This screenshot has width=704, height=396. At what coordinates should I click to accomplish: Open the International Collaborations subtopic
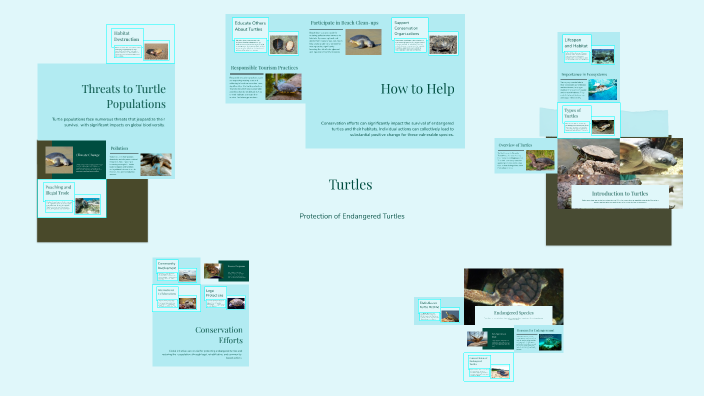click(x=167, y=292)
